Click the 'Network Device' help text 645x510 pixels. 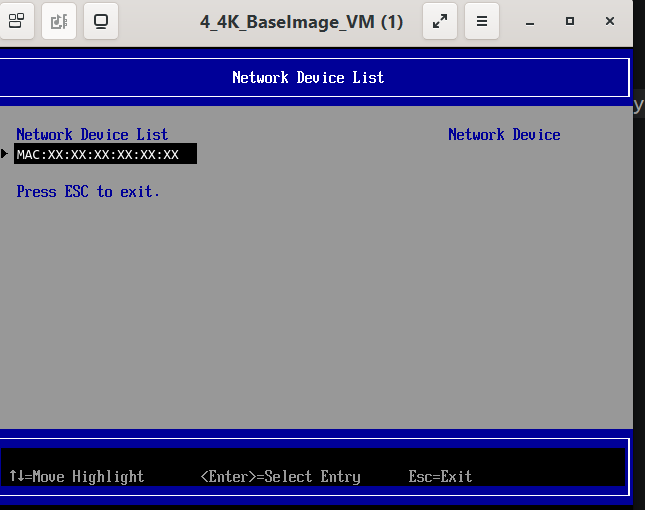[504, 134]
